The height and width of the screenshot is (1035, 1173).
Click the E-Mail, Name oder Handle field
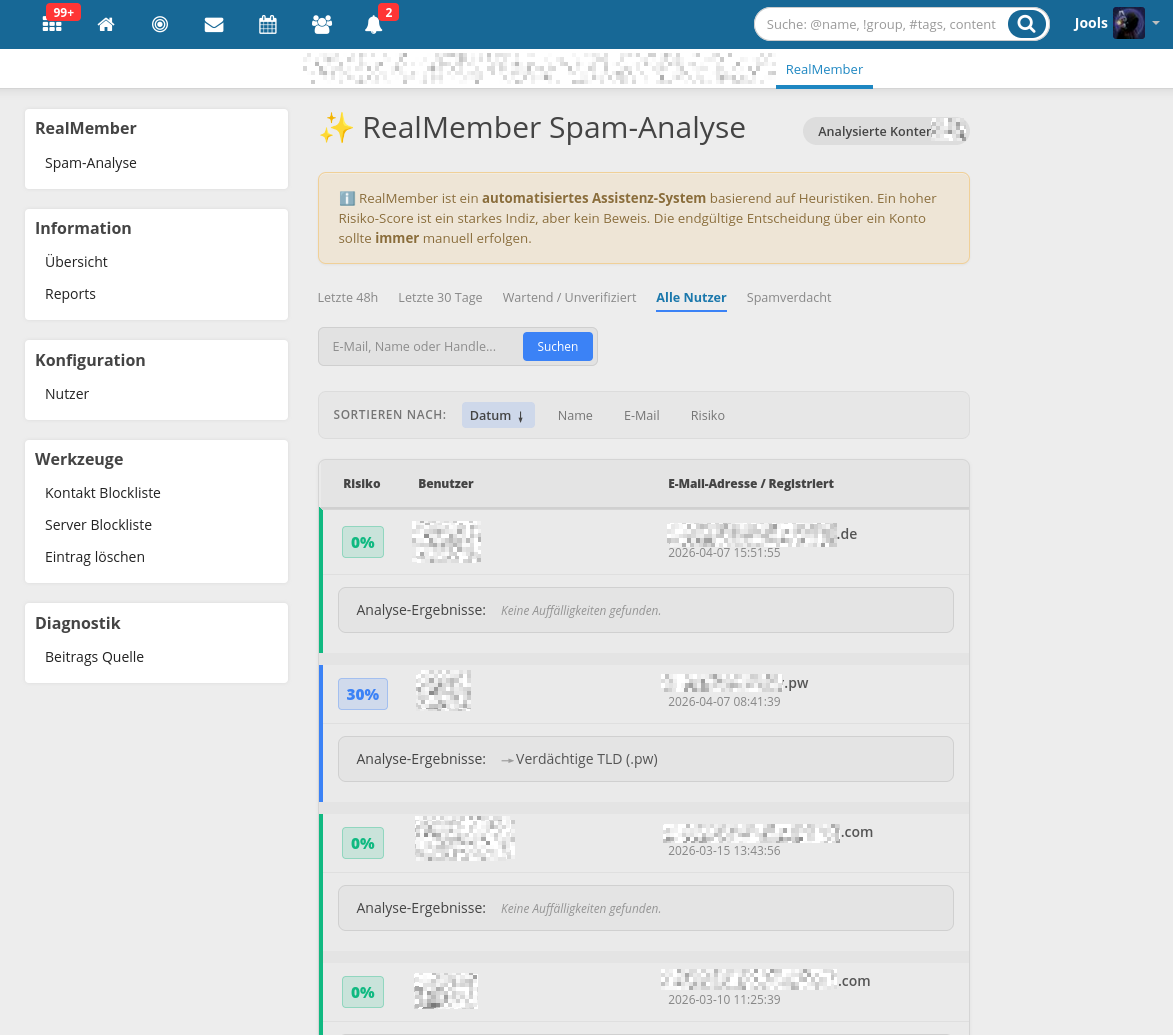pyautogui.click(x=420, y=347)
